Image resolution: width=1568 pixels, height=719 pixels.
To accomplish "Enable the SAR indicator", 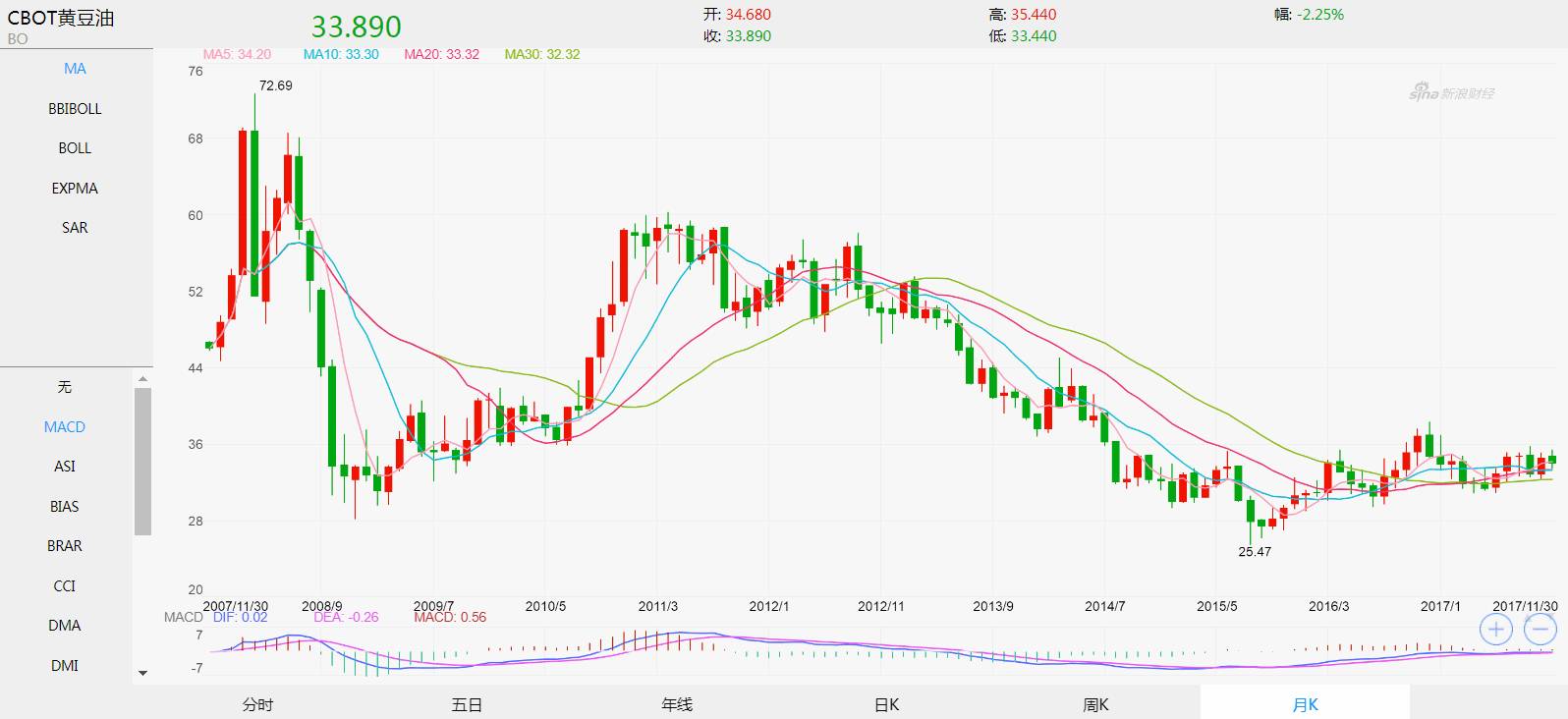I will pyautogui.click(x=75, y=228).
